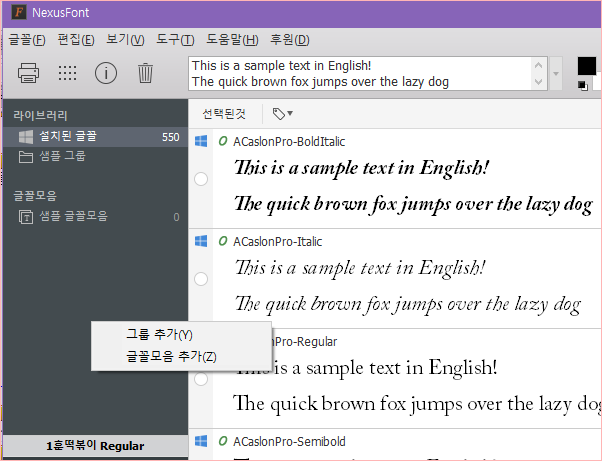Open the sample text history dropdown
The image size is (602, 461).
[x=556, y=73]
